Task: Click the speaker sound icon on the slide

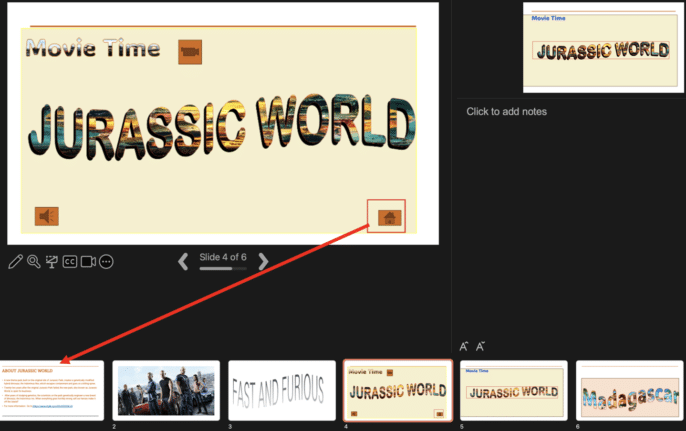Action: pos(46,215)
